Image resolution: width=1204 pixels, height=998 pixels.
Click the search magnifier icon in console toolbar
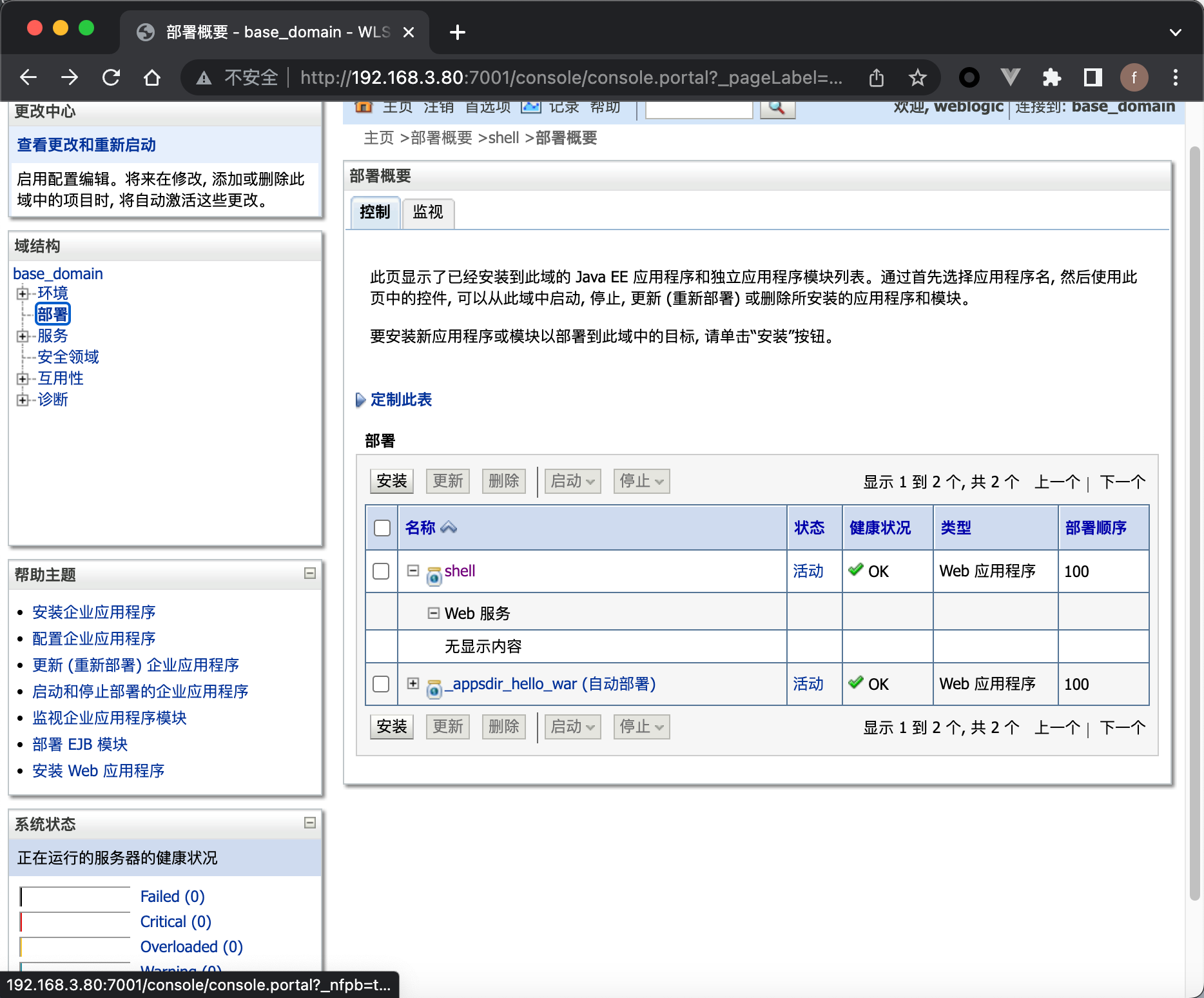777,108
